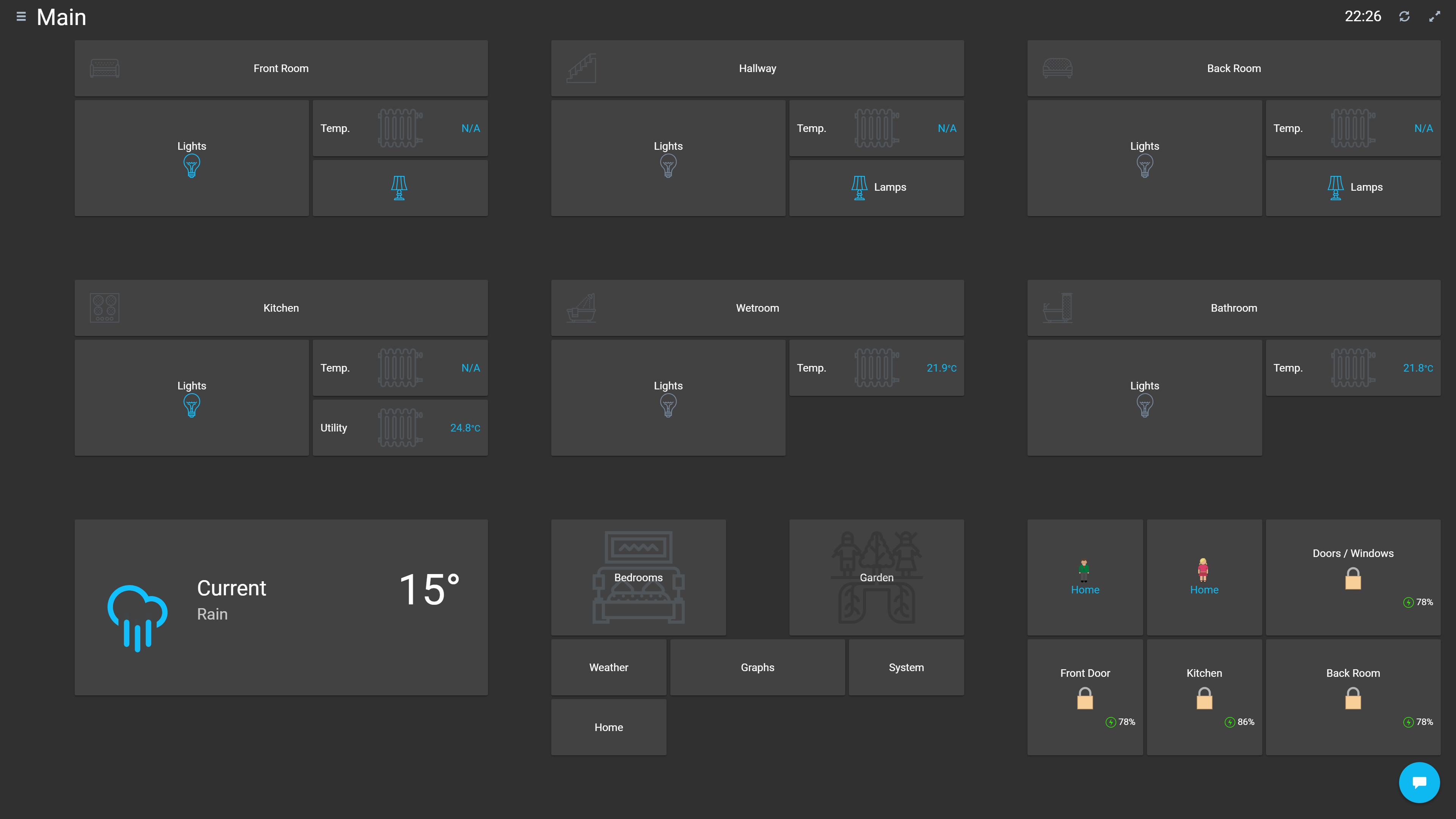Click the refresh icon near the clock
Screen dimensions: 1456x819
click(1404, 16)
